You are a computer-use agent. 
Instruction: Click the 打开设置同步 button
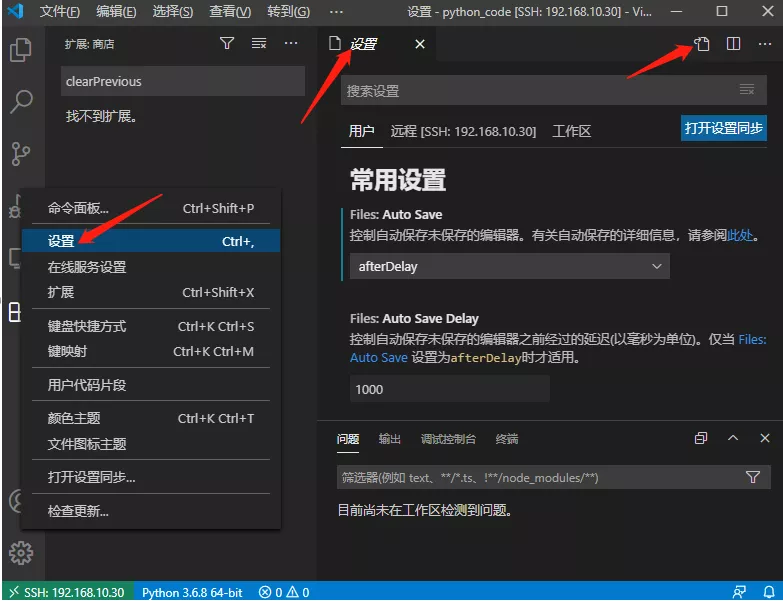point(723,128)
